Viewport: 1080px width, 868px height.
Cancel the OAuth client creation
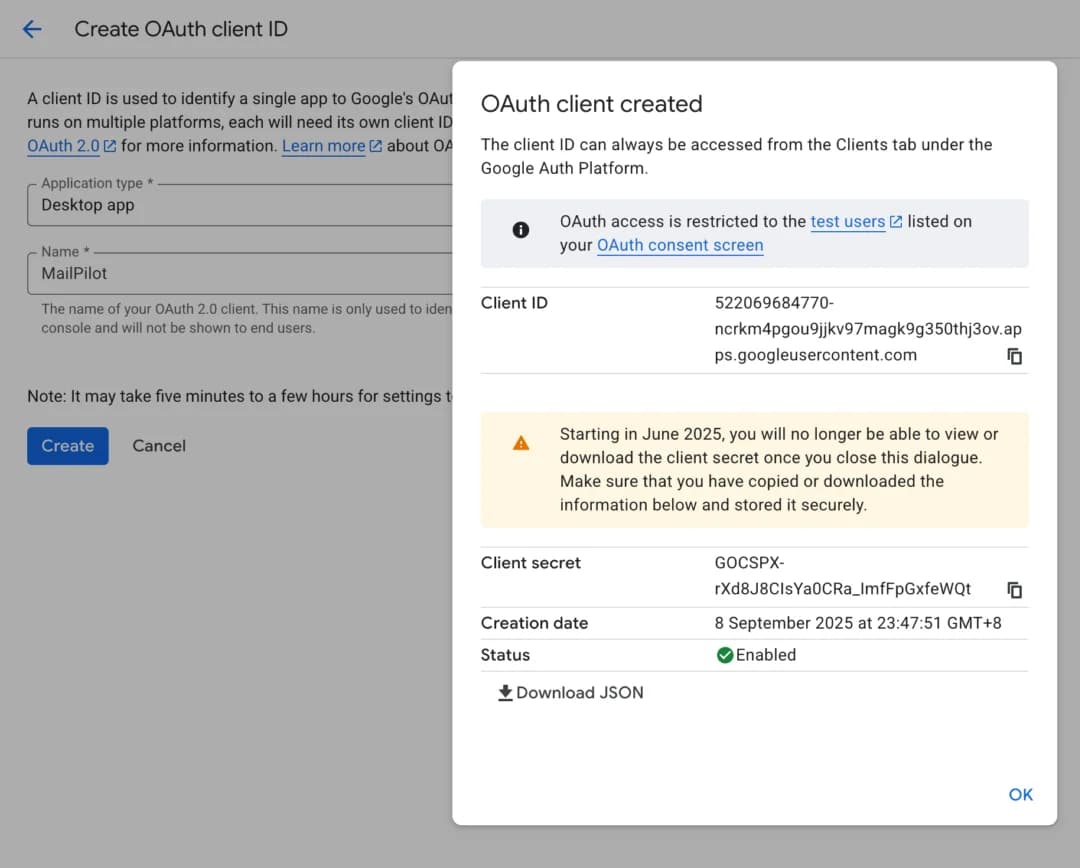[x=158, y=446]
